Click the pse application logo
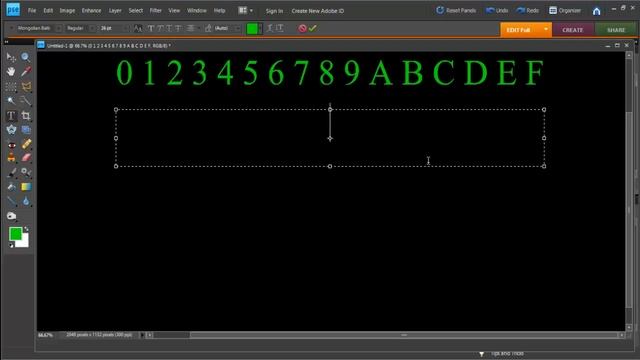640x360 pixels. (x=13, y=10)
